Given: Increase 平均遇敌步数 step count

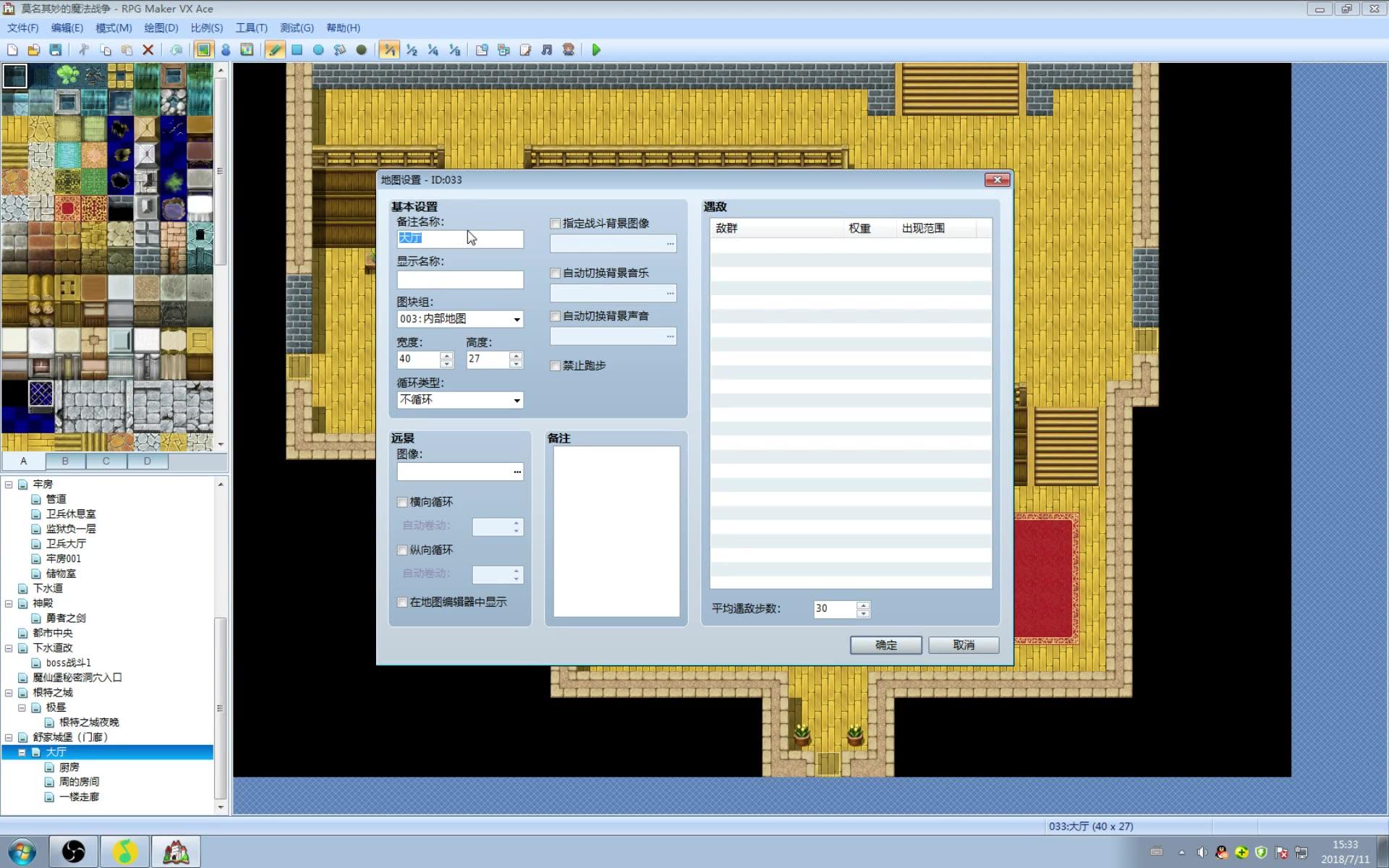Looking at the screenshot, I should click(862, 605).
